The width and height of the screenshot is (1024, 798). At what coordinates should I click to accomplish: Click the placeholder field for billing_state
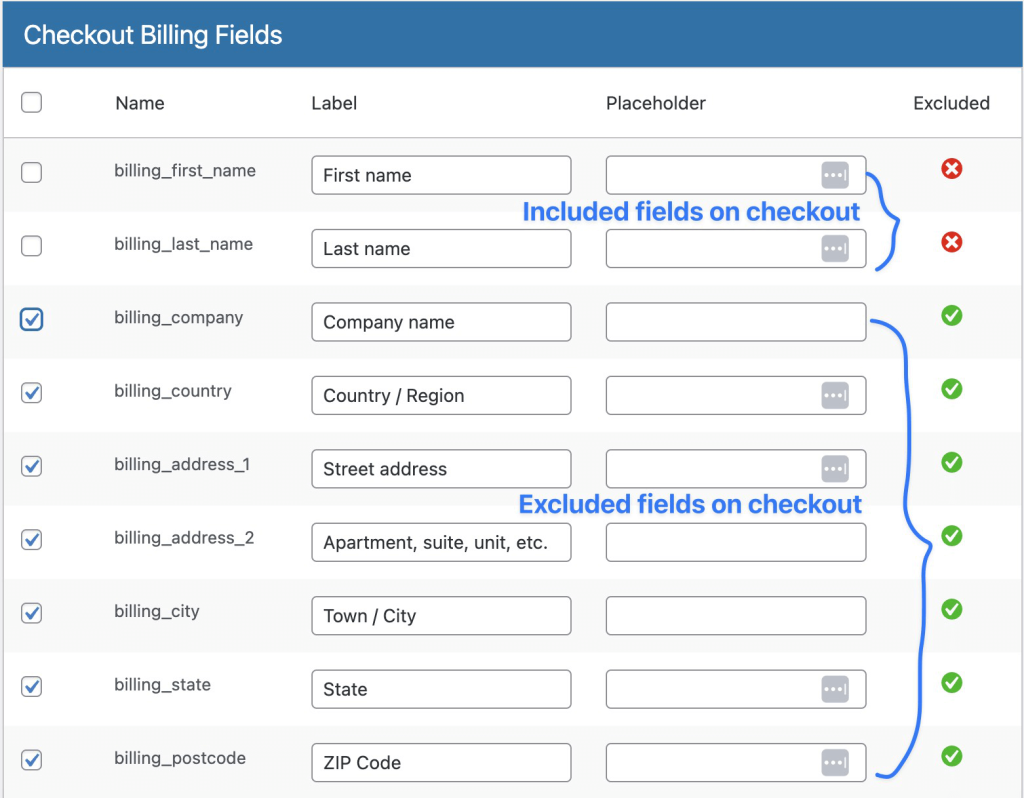[736, 689]
